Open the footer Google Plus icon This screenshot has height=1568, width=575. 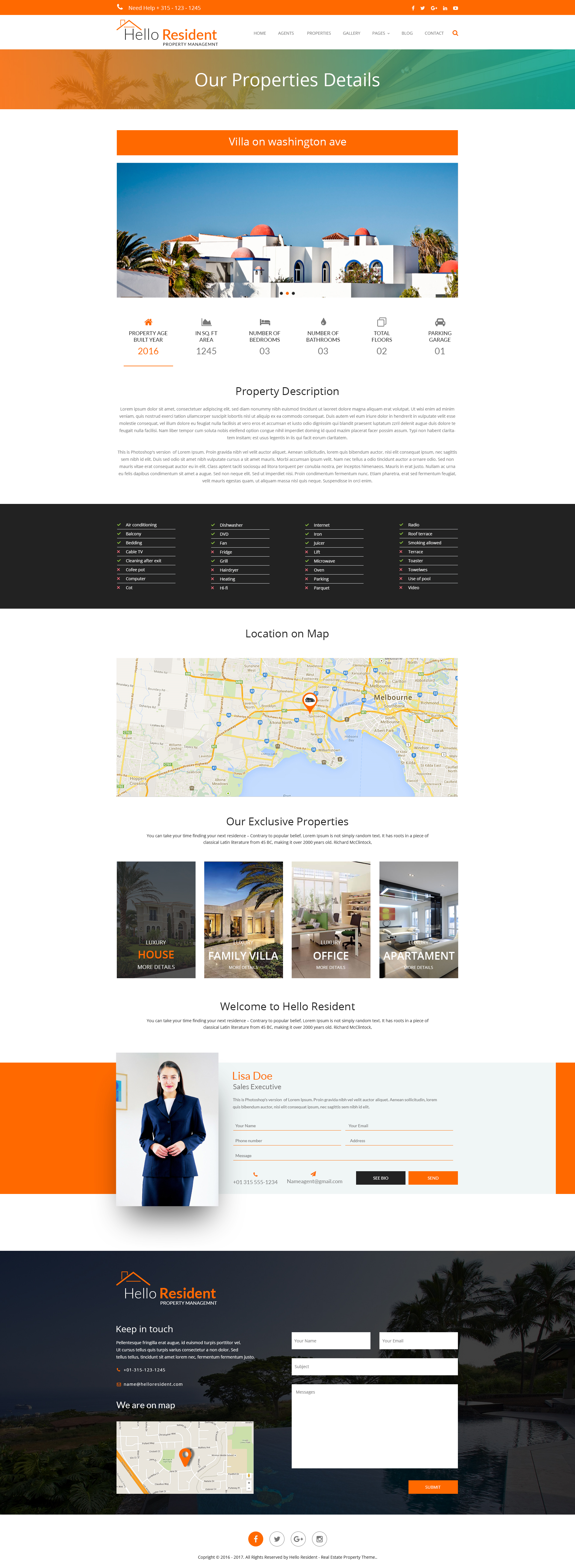click(x=298, y=1539)
